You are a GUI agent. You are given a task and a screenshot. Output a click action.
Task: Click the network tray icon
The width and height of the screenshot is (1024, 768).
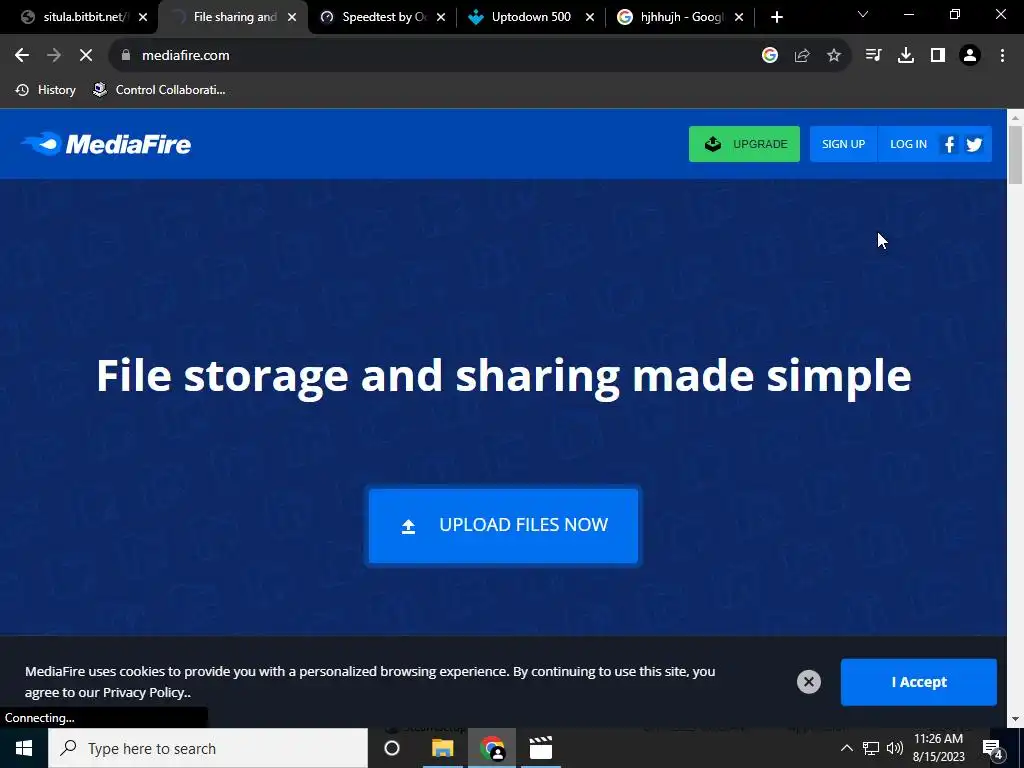click(x=871, y=748)
